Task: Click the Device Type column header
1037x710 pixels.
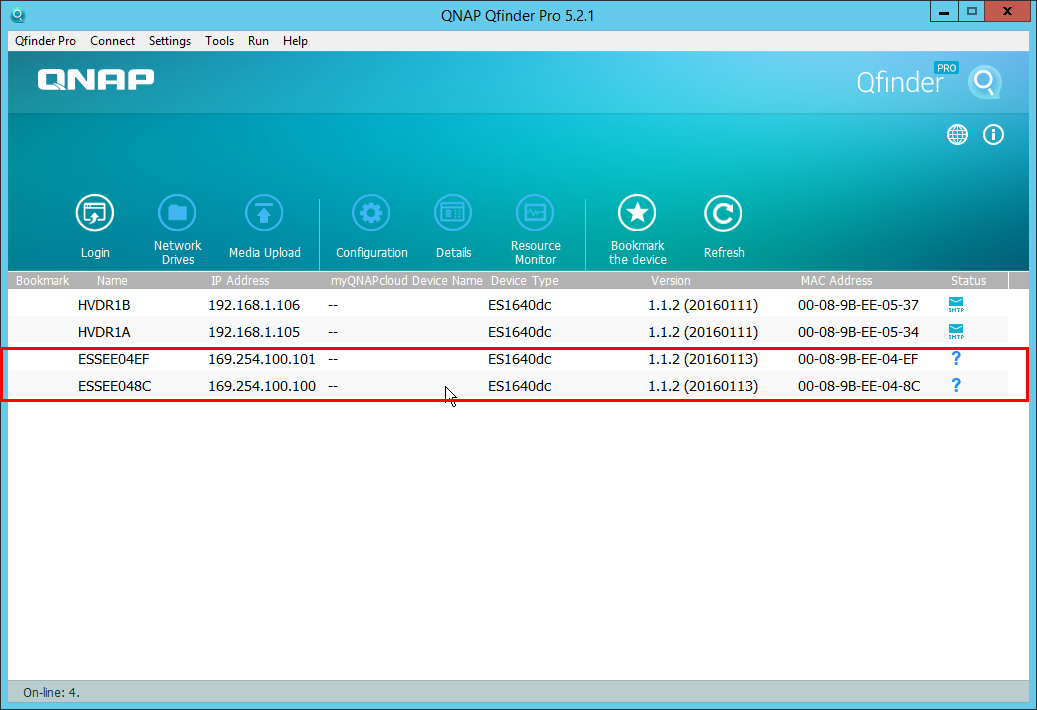Action: (x=524, y=281)
